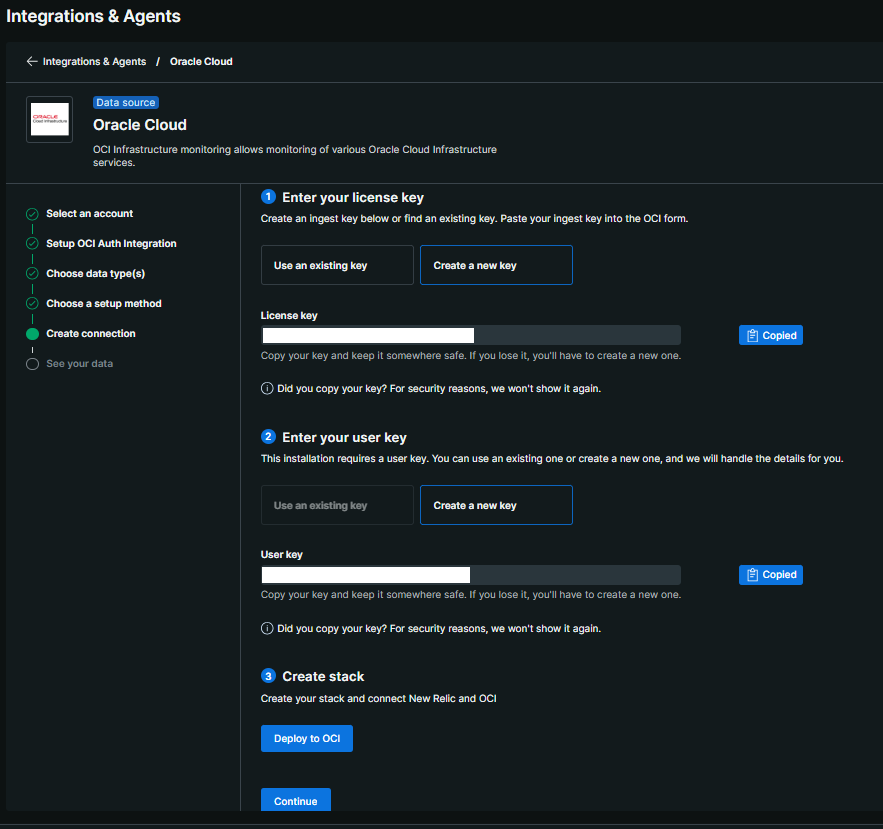Click the Oracle Cloud logo thumbnail
This screenshot has height=829, width=883.
pos(50,119)
